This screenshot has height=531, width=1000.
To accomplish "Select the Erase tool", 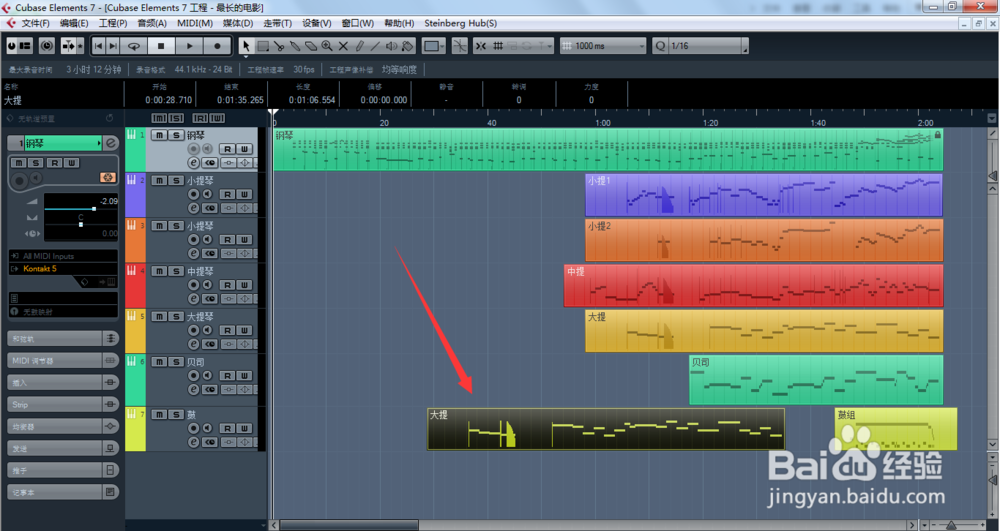I will pyautogui.click(x=311, y=46).
